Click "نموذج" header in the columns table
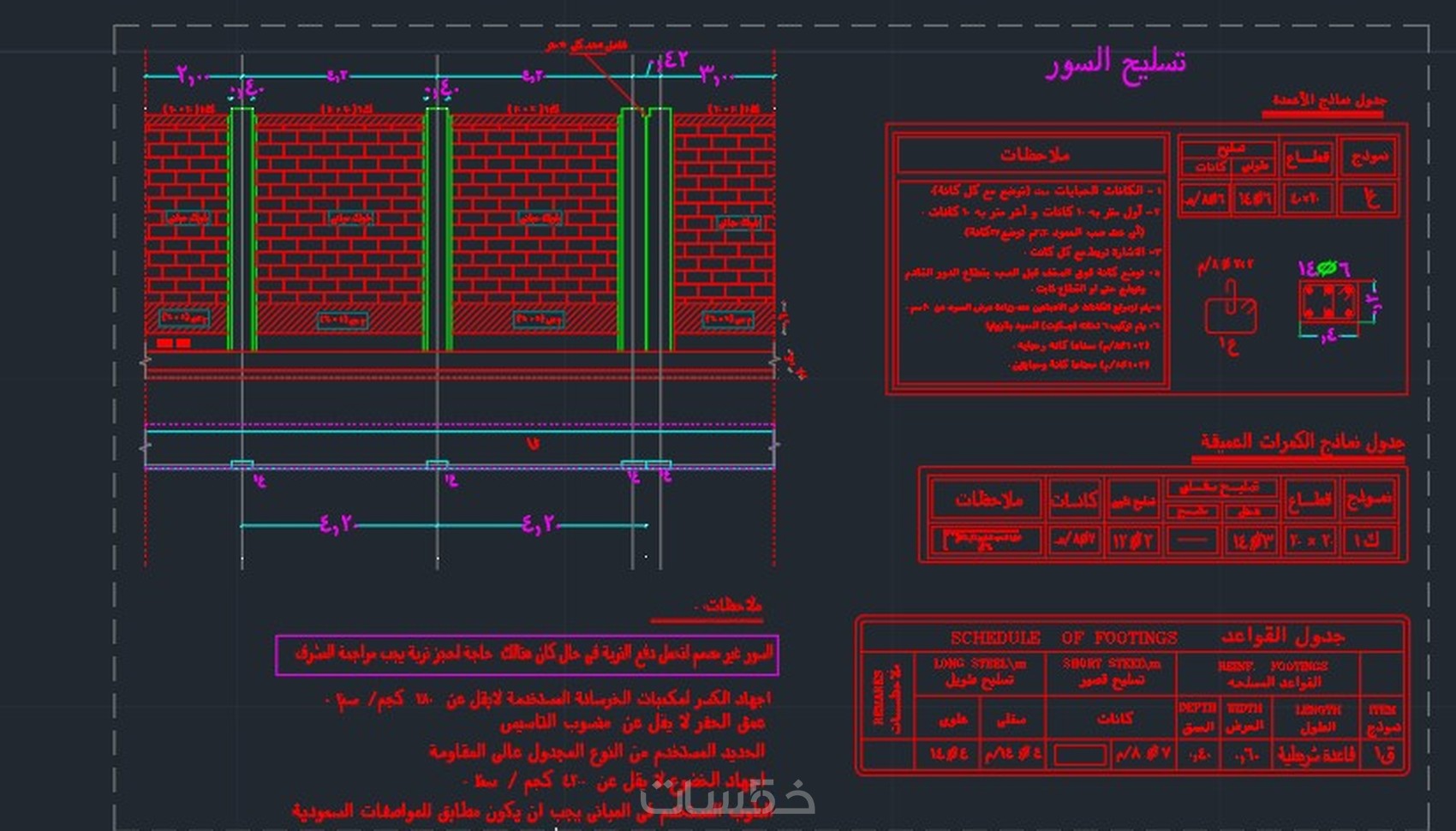Screen dimensions: 1456x831 (1369, 157)
